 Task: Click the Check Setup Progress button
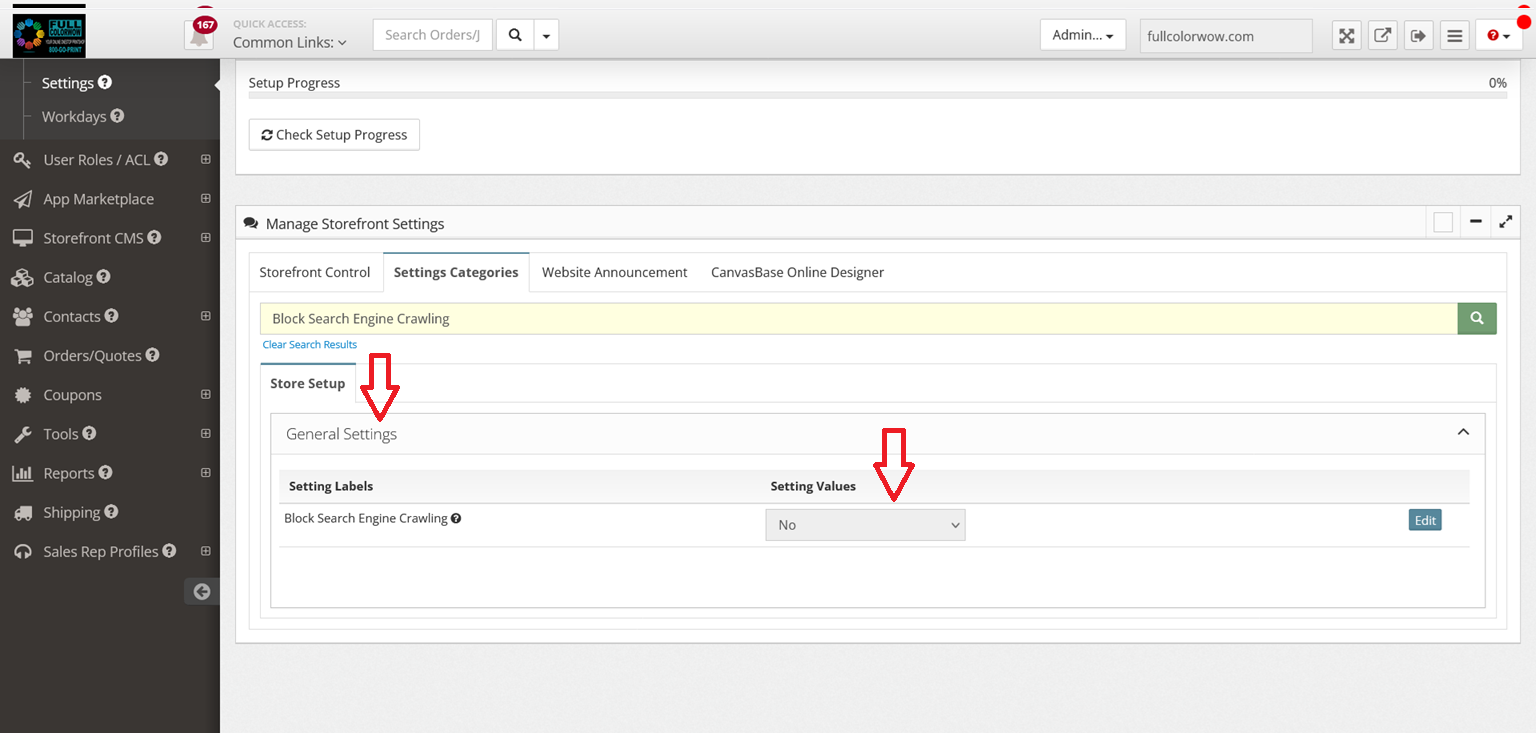(334, 135)
